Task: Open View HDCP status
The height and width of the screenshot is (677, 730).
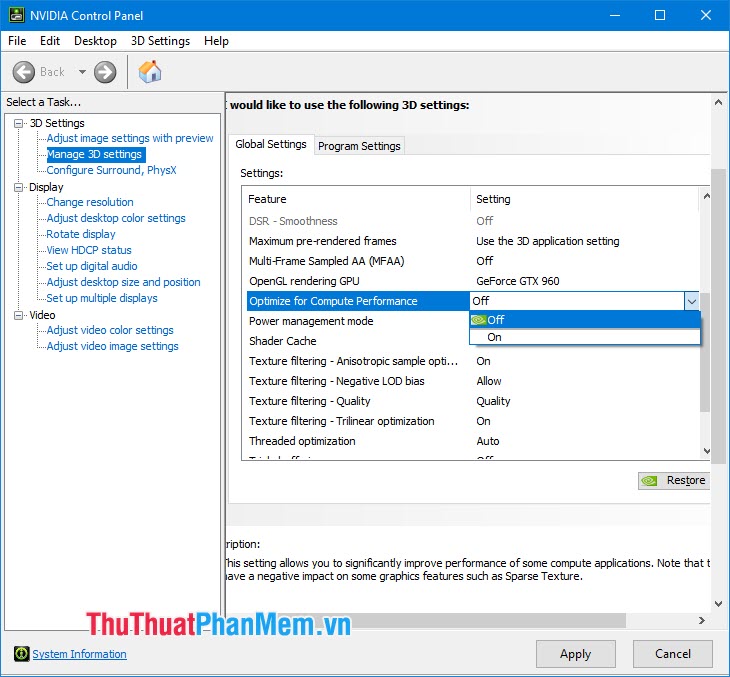Action: click(x=89, y=250)
